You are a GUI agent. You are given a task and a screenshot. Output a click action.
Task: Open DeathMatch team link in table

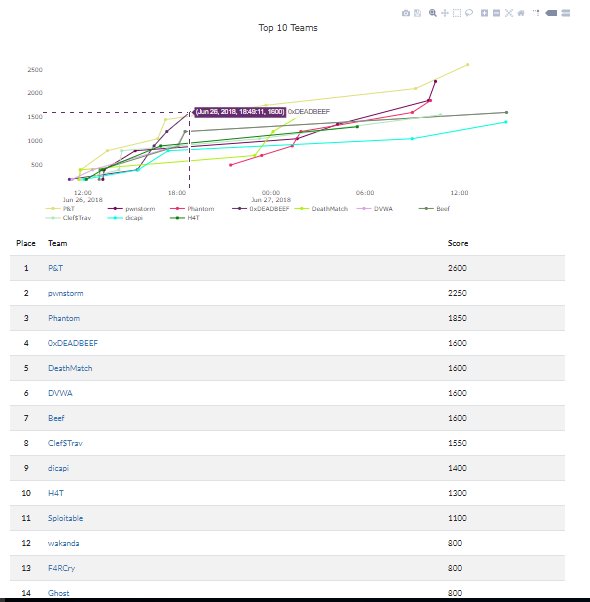point(70,368)
